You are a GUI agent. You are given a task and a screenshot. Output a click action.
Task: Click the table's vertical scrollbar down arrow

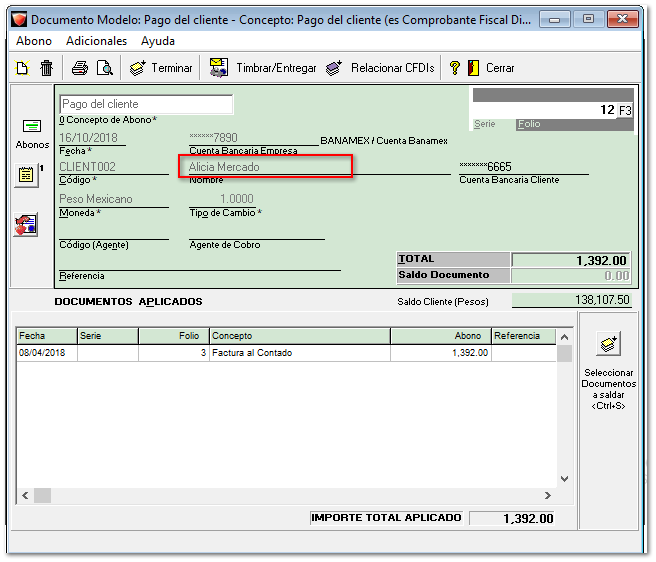(x=564, y=479)
